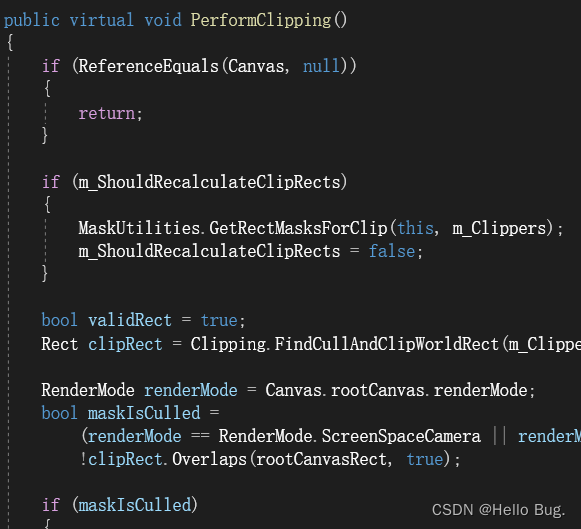The width and height of the screenshot is (581, 529).
Task: Click the validRect variable declaration
Action: 130,320
